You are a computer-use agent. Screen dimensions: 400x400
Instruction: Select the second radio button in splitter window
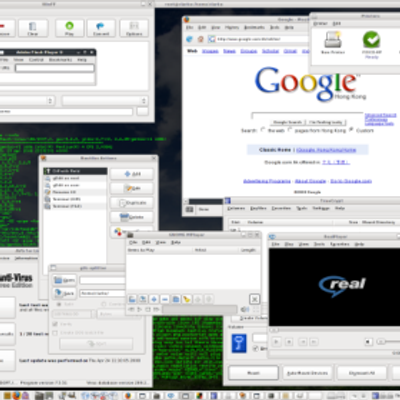(x=104, y=304)
